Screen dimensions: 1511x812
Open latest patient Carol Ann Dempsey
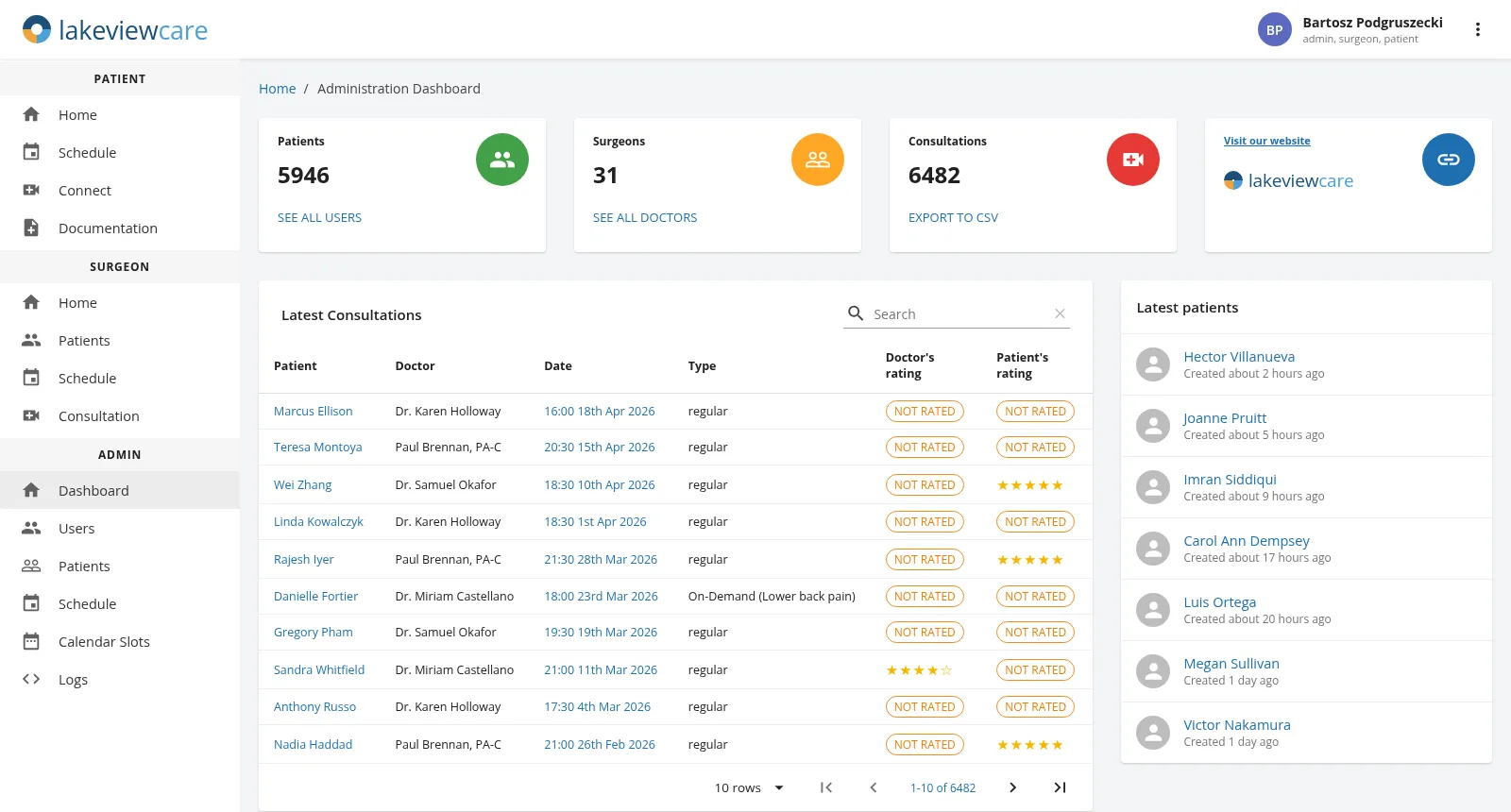(1247, 540)
